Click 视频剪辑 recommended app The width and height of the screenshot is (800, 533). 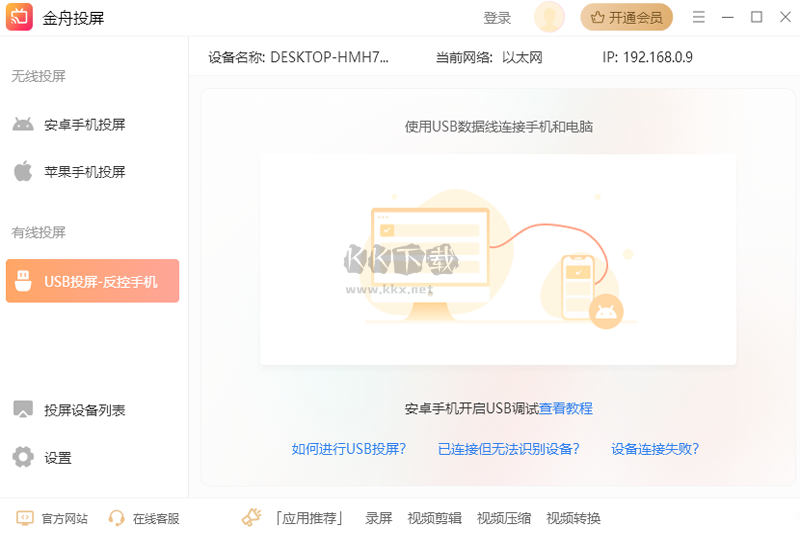coord(435,518)
